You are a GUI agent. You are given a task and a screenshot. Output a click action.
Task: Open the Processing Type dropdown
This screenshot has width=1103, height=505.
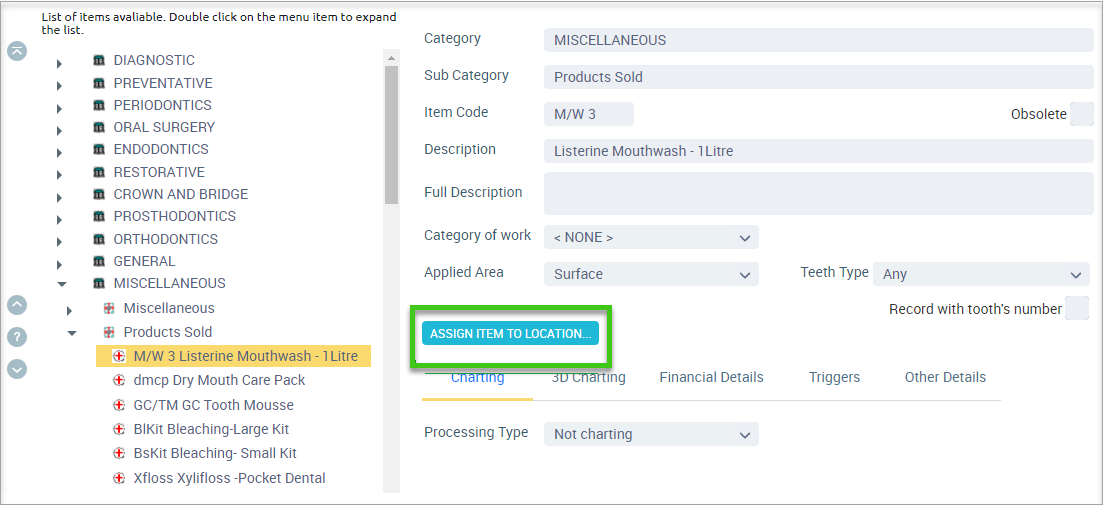point(651,434)
